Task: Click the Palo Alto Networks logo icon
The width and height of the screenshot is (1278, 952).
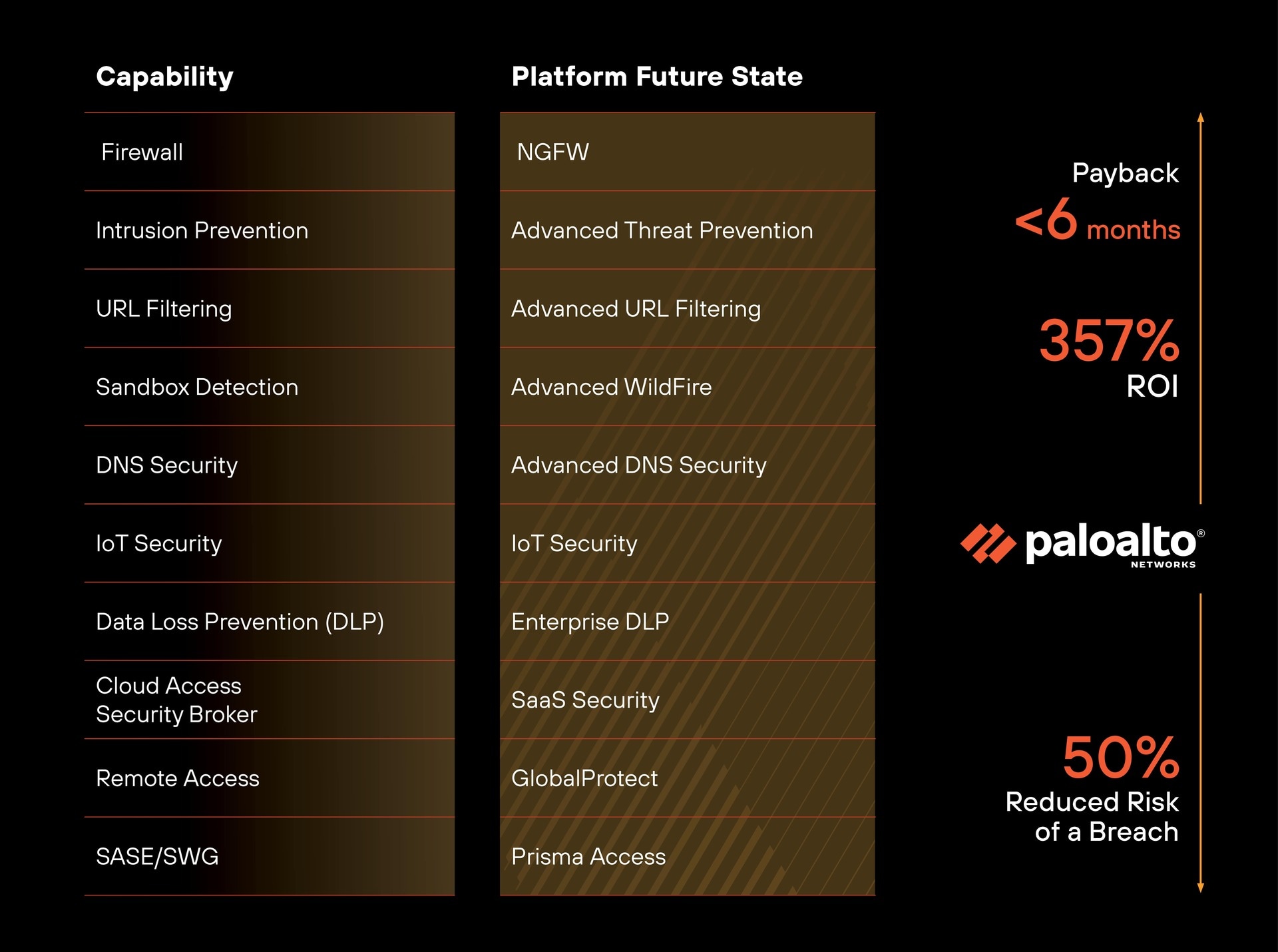Action: coord(988,543)
